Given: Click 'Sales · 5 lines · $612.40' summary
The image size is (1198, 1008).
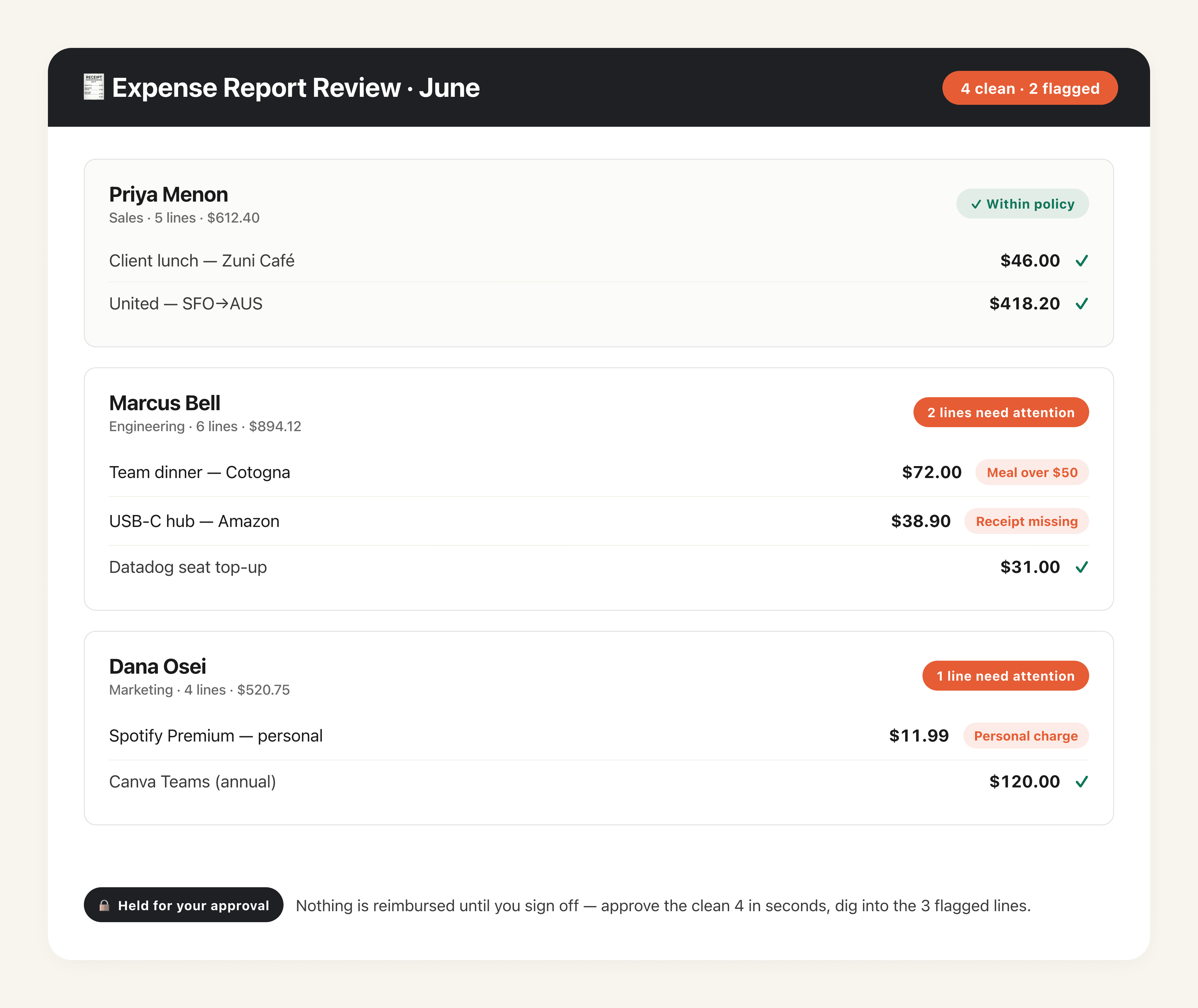Looking at the screenshot, I should click(x=184, y=218).
